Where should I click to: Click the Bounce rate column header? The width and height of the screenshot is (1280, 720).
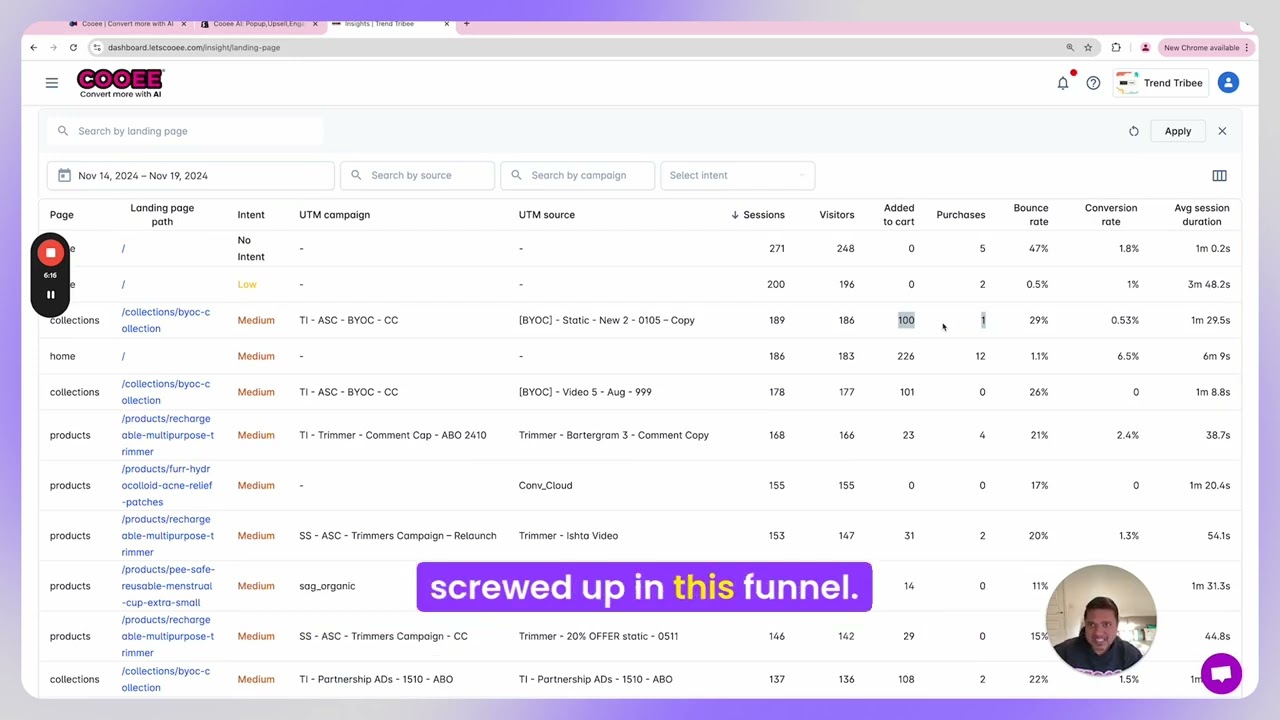[1031, 215]
